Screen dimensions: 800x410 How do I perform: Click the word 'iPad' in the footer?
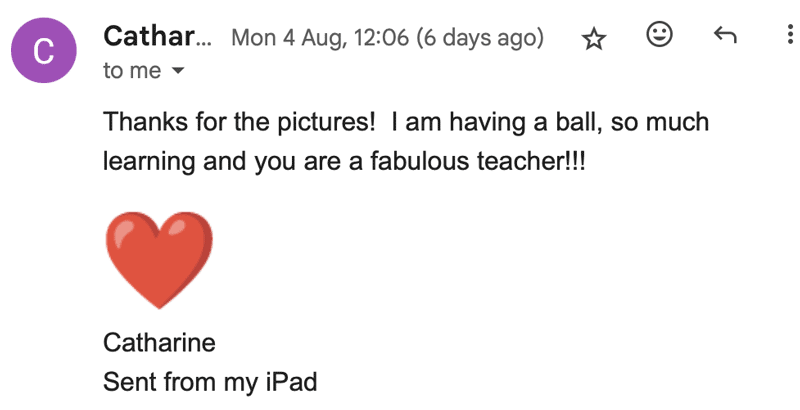pyautogui.click(x=290, y=382)
